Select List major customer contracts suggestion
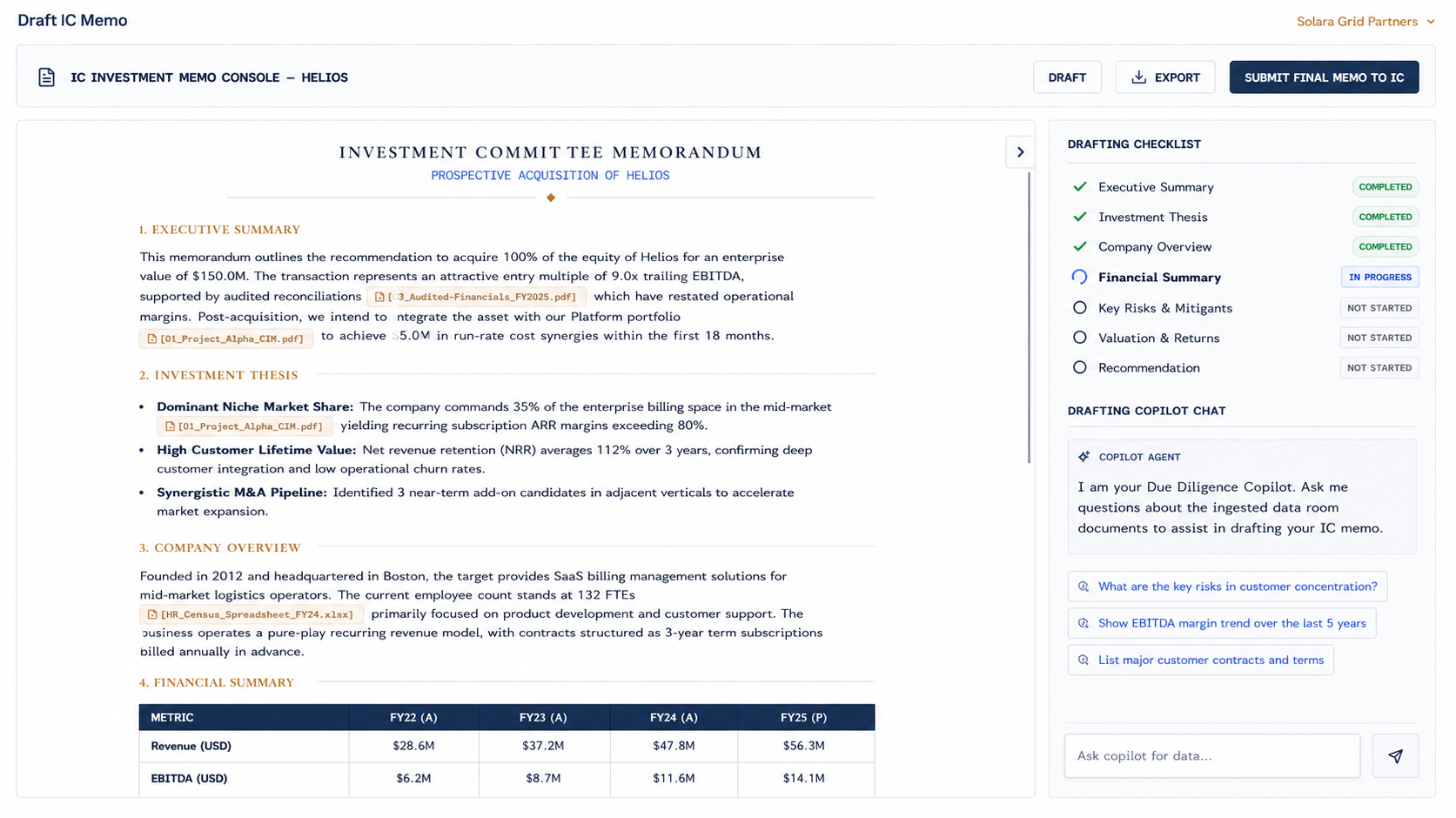This screenshot has width=1456, height=818. coord(1201,660)
